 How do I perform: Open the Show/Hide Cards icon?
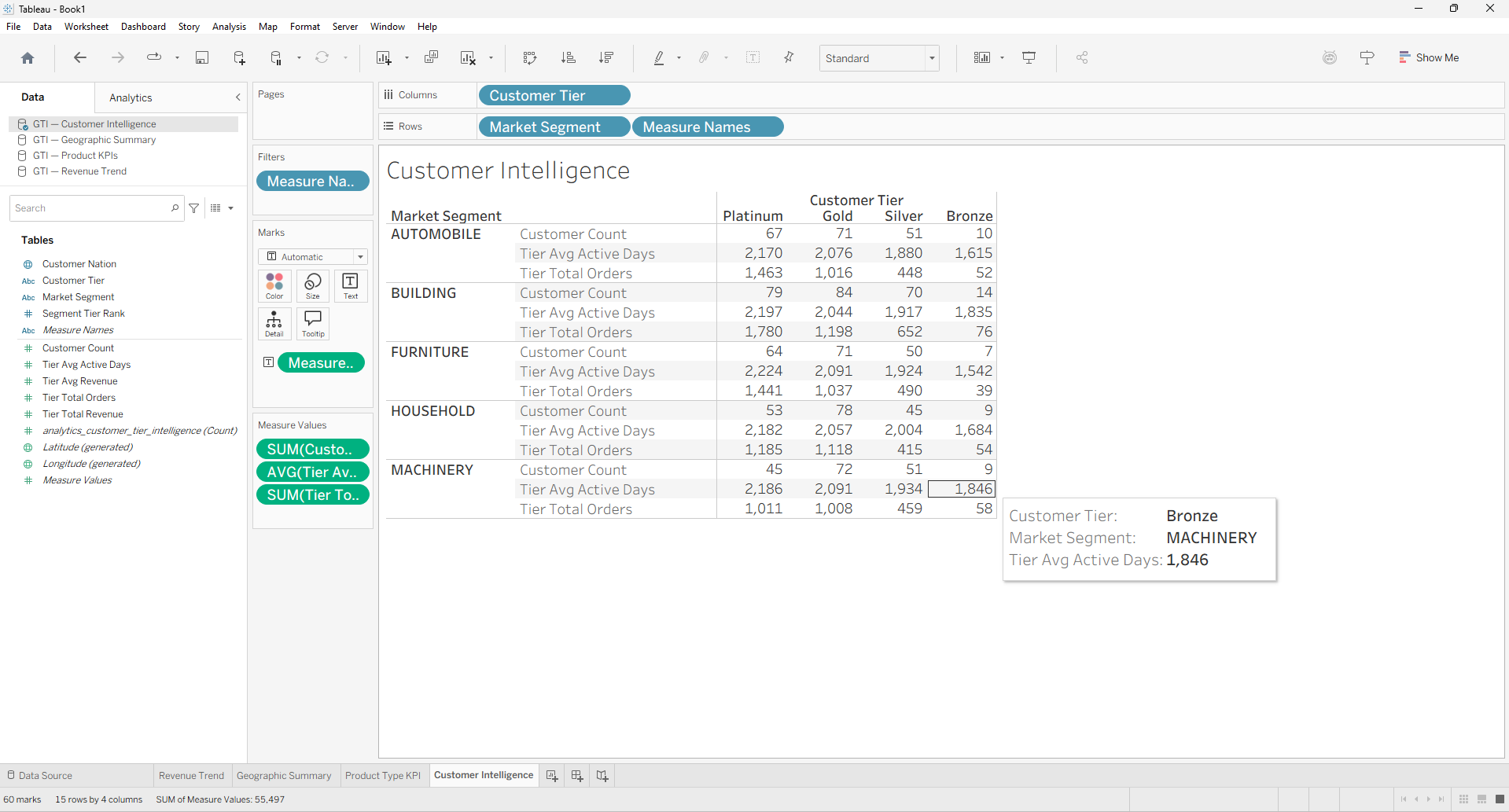pos(982,57)
